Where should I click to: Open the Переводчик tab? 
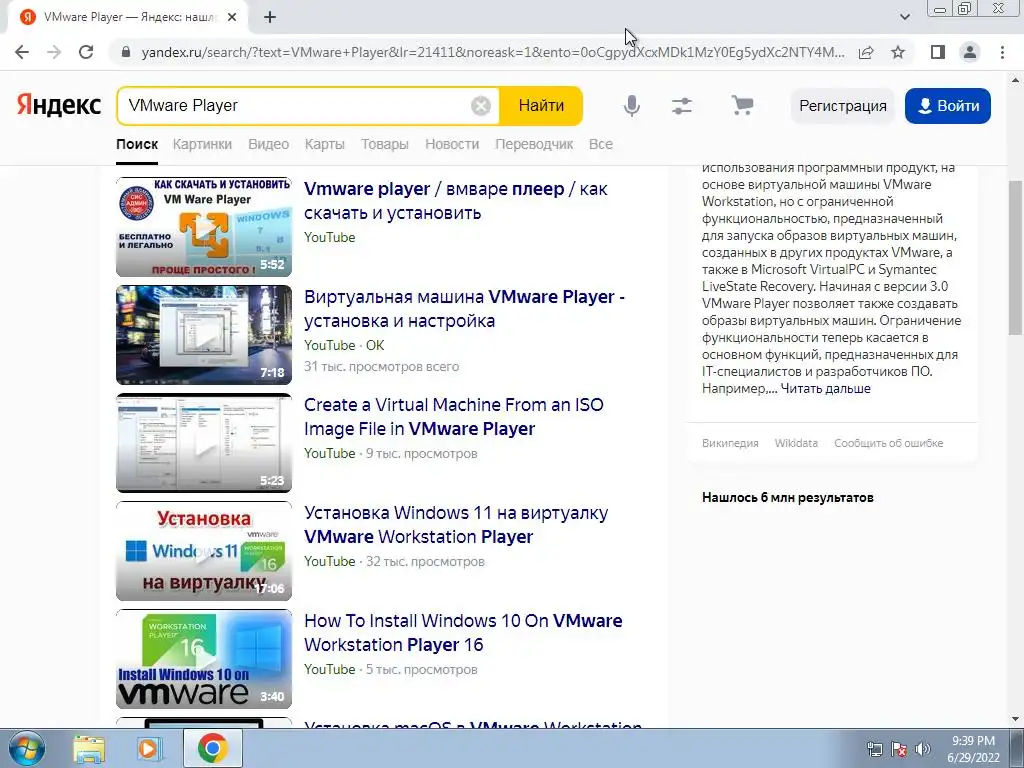(x=534, y=144)
